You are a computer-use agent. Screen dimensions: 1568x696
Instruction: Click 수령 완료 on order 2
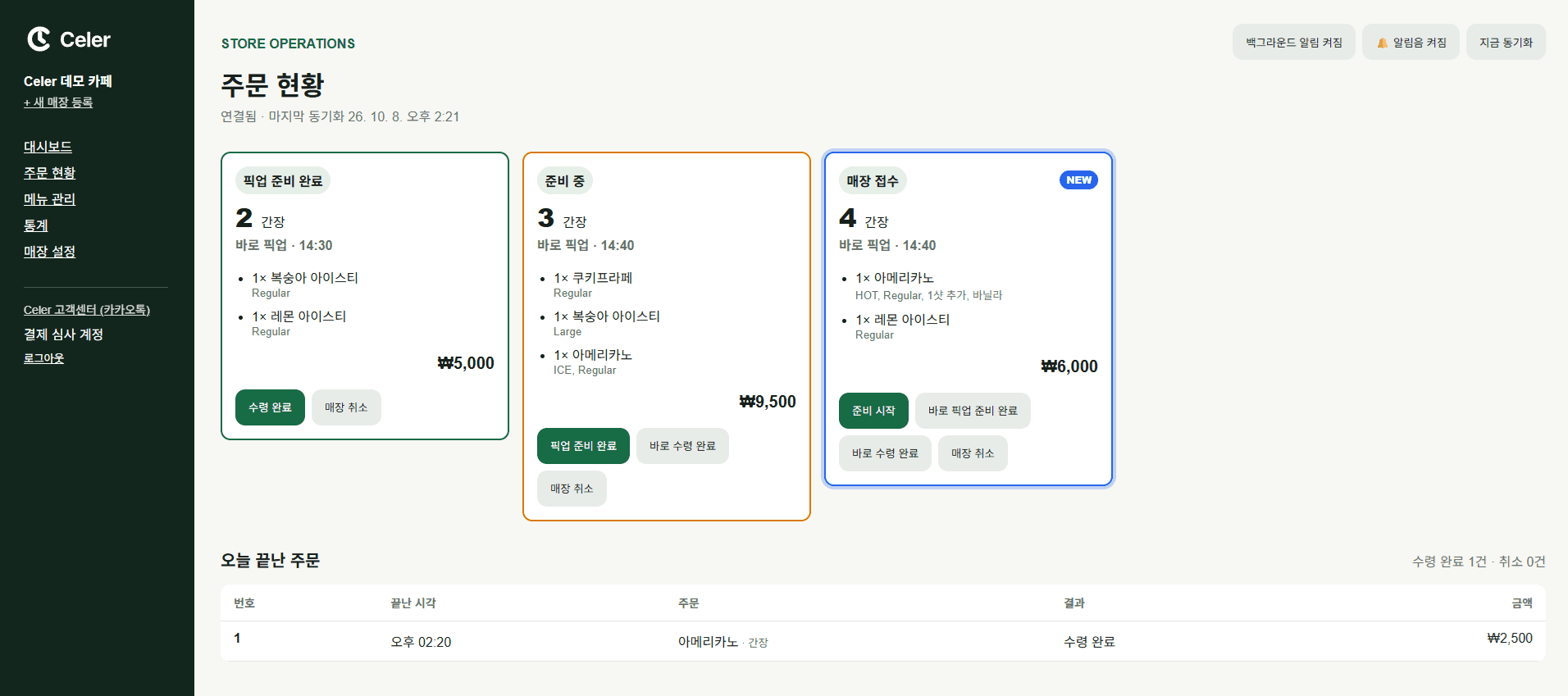pos(270,407)
